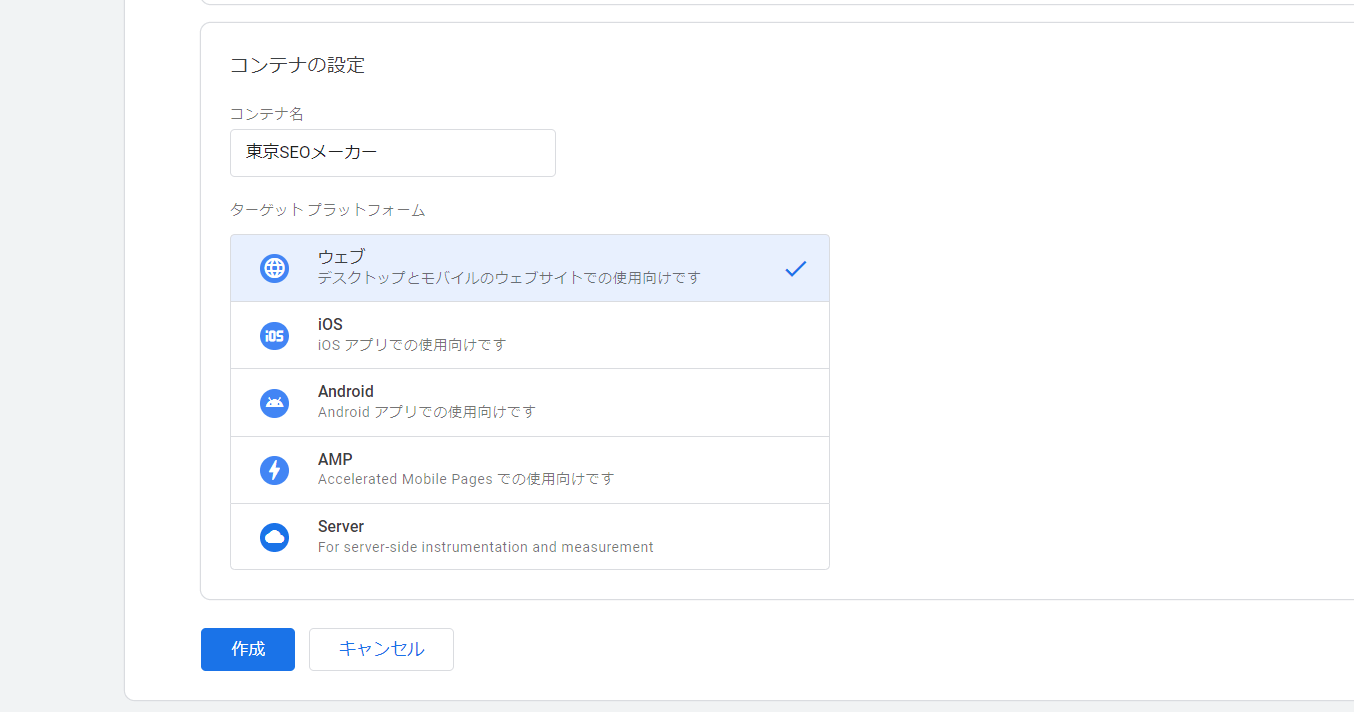Click the checkmark on the ウェブ row
Screen dimensions: 1354x712
pyautogui.click(x=796, y=268)
